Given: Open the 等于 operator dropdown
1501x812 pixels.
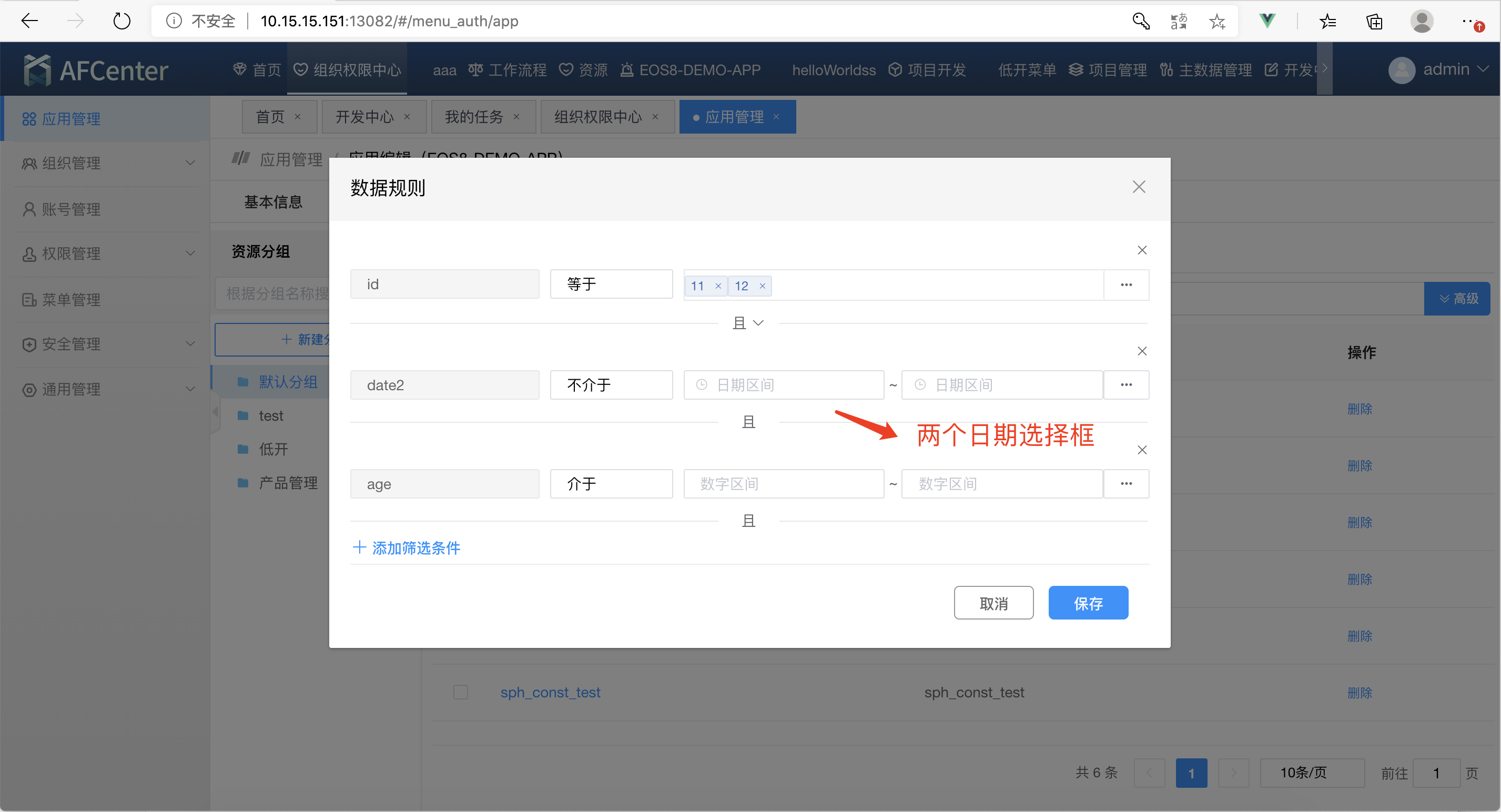Looking at the screenshot, I should (611, 285).
